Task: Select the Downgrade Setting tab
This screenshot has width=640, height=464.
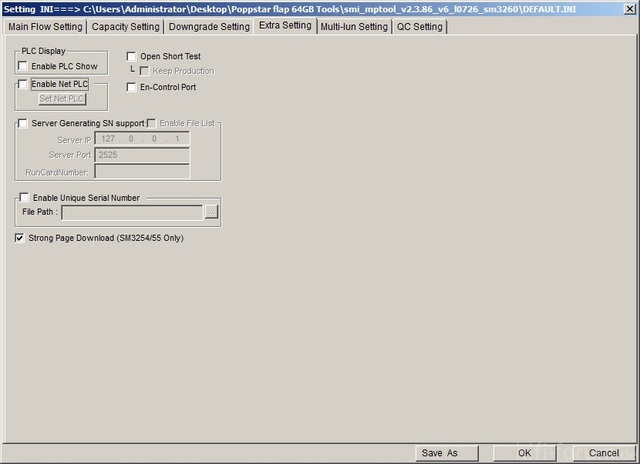Action: click(209, 26)
